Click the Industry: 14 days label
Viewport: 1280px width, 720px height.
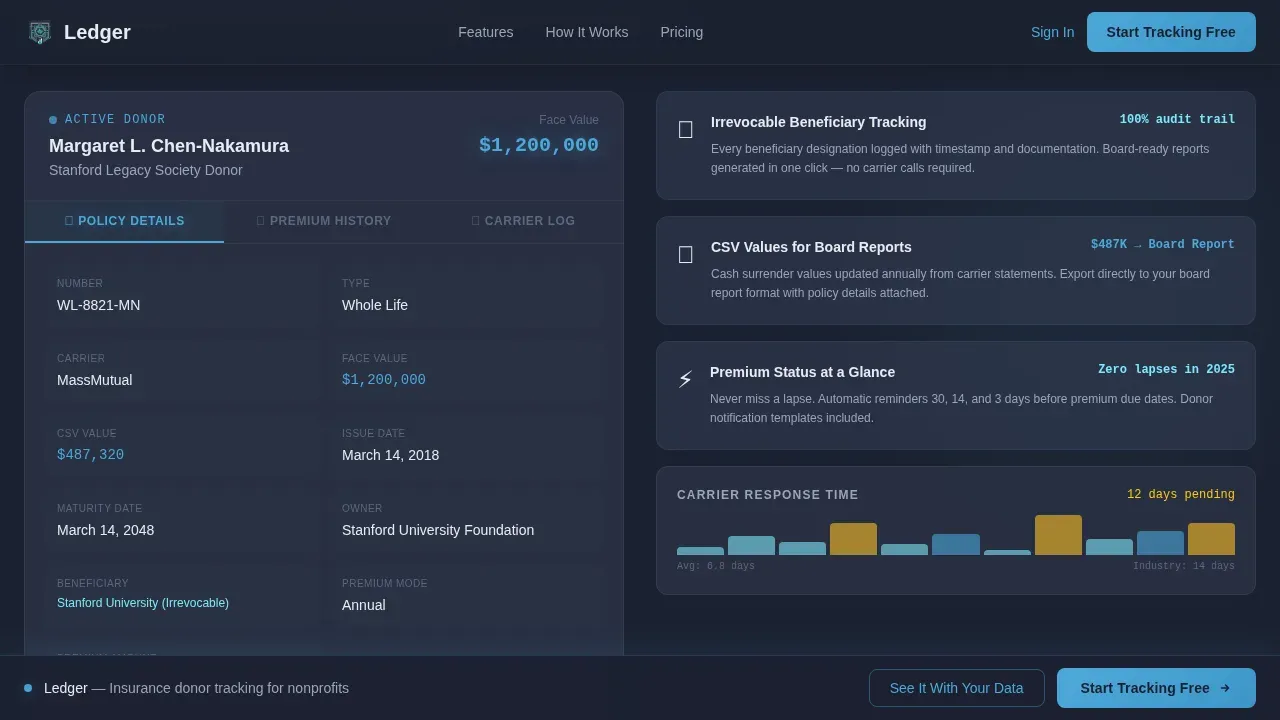coord(1184,566)
